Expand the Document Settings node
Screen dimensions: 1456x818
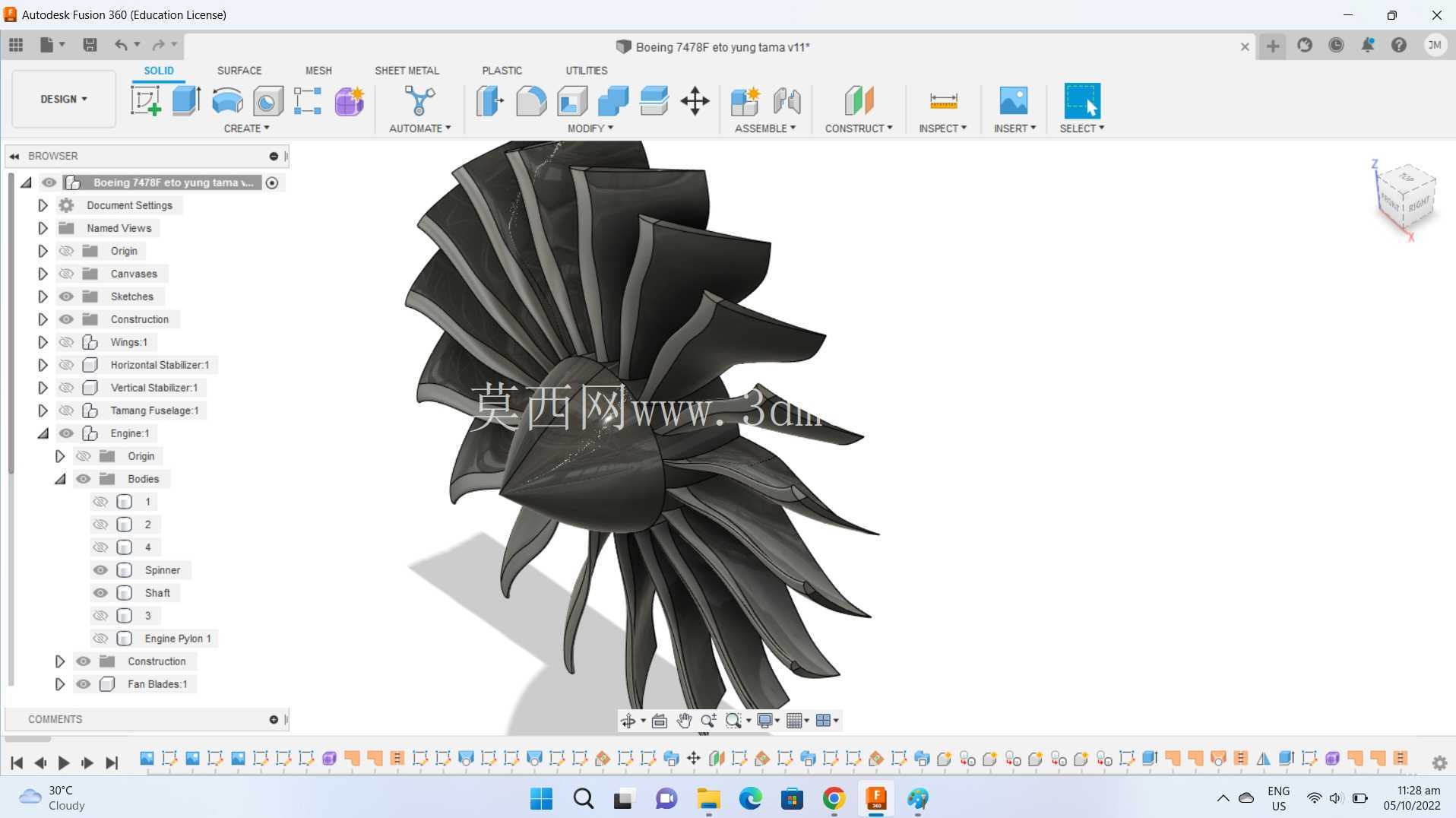point(43,205)
